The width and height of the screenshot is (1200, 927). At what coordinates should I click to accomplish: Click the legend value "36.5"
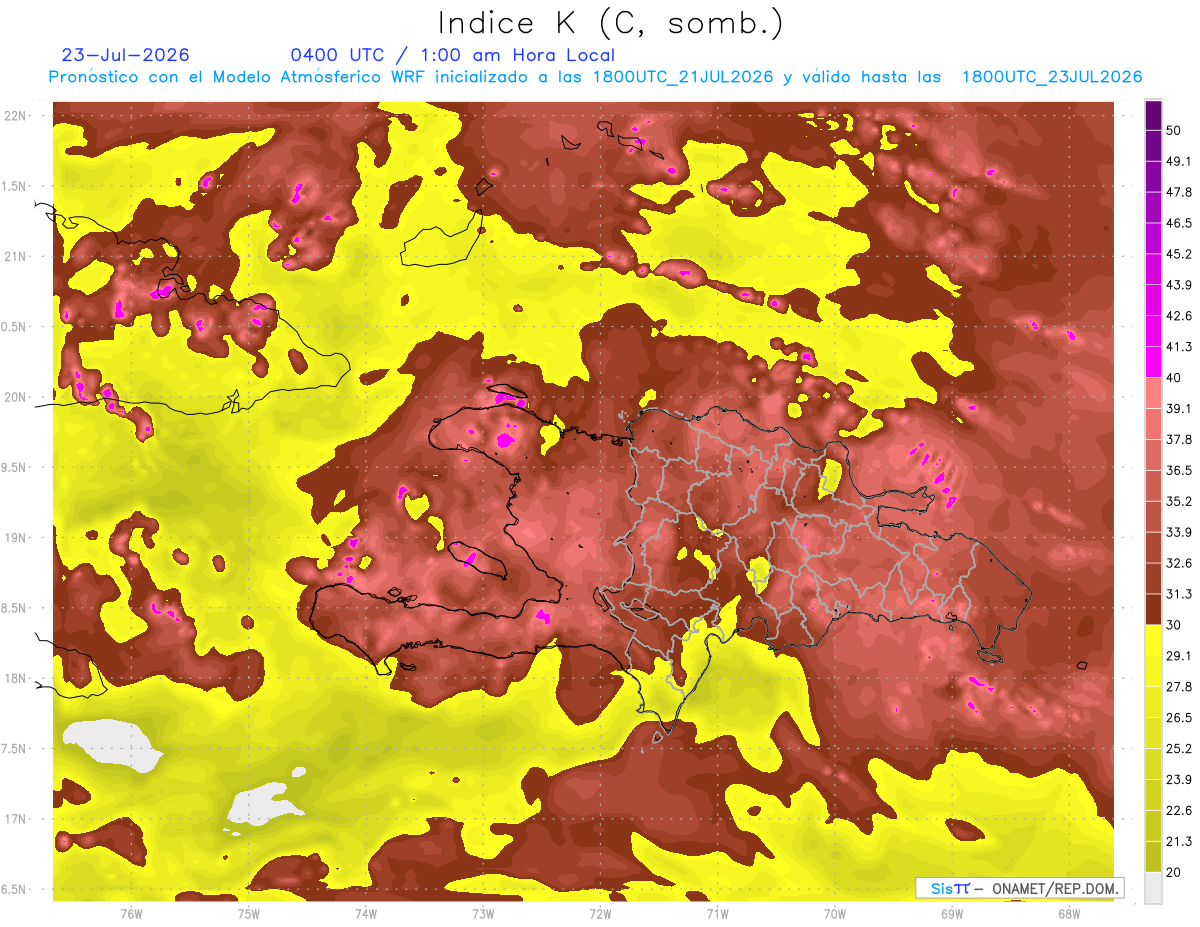(1178, 470)
